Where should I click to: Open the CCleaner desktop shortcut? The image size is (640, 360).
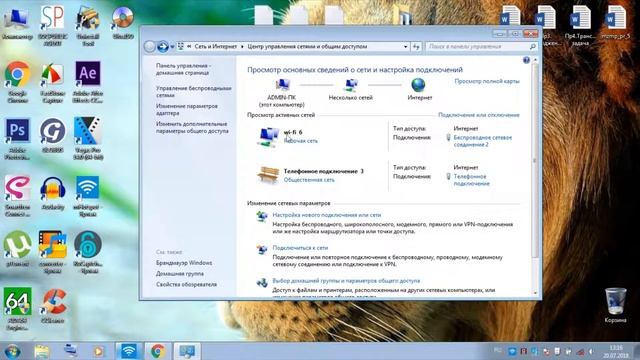(53, 302)
